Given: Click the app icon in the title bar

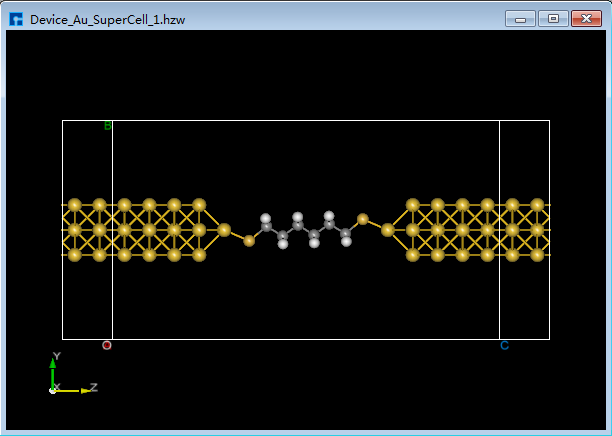Looking at the screenshot, I should (x=16, y=18).
